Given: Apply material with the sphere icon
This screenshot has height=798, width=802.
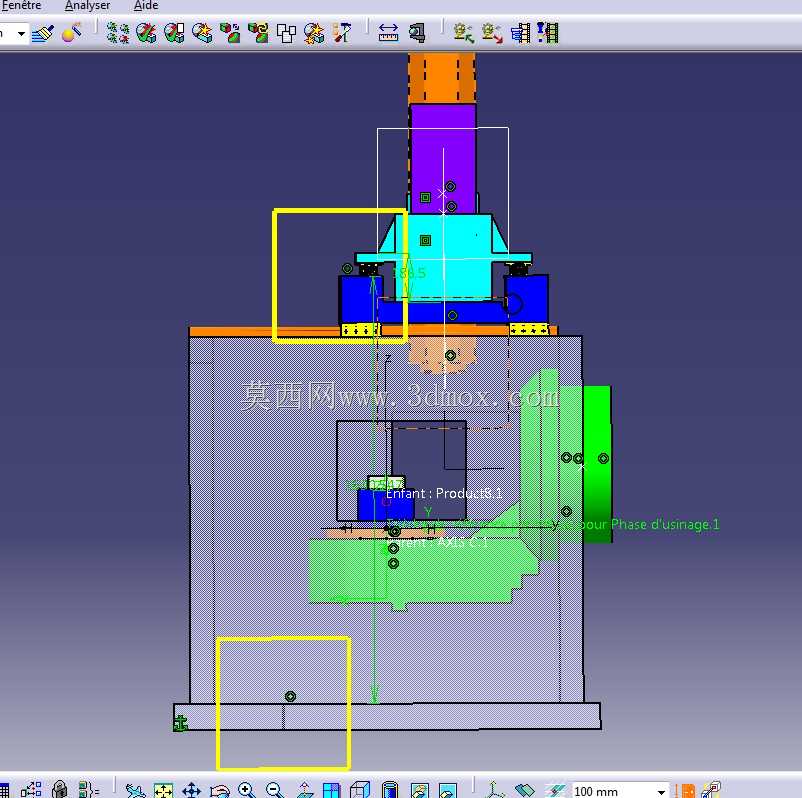Looking at the screenshot, I should click(x=71, y=34).
